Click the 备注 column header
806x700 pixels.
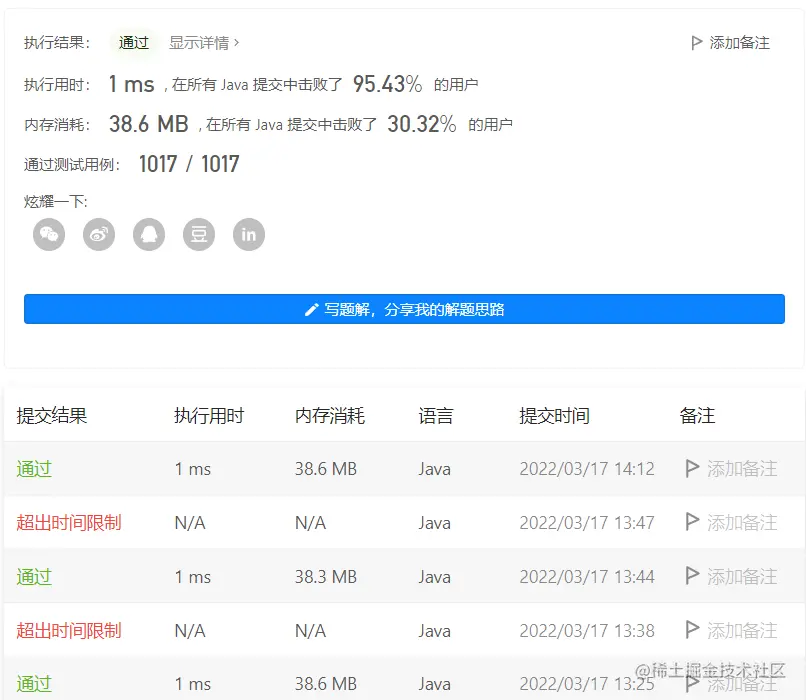(697, 416)
